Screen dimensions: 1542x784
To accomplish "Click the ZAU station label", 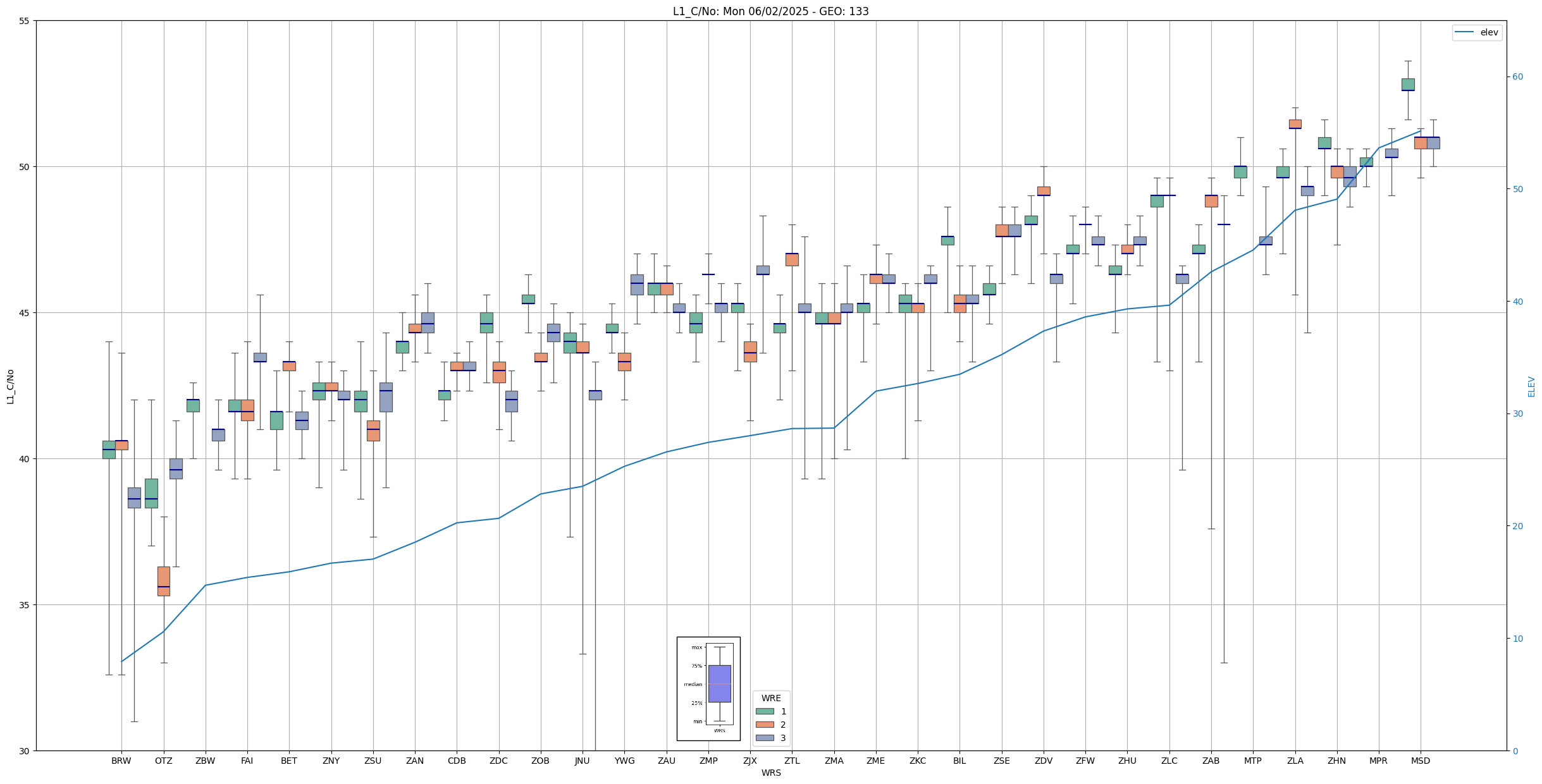I will pos(666,761).
